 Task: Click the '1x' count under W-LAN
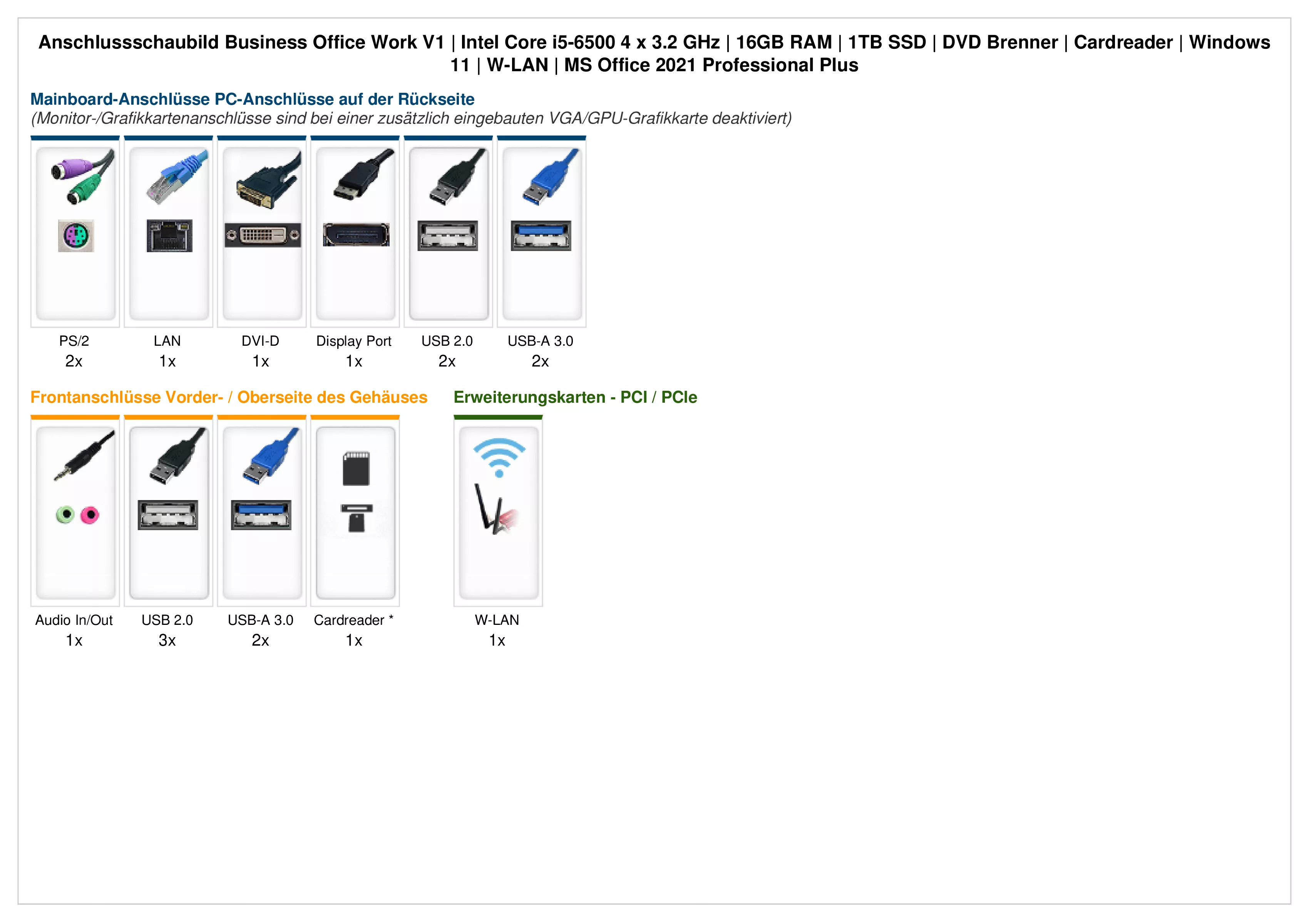[x=497, y=641]
